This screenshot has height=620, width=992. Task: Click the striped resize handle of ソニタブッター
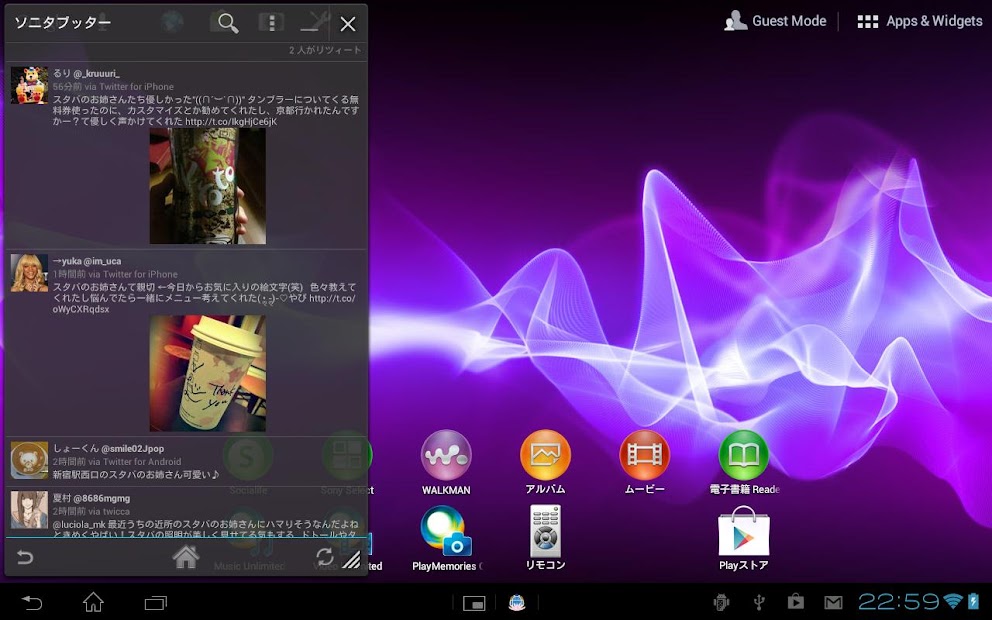pyautogui.click(x=351, y=560)
